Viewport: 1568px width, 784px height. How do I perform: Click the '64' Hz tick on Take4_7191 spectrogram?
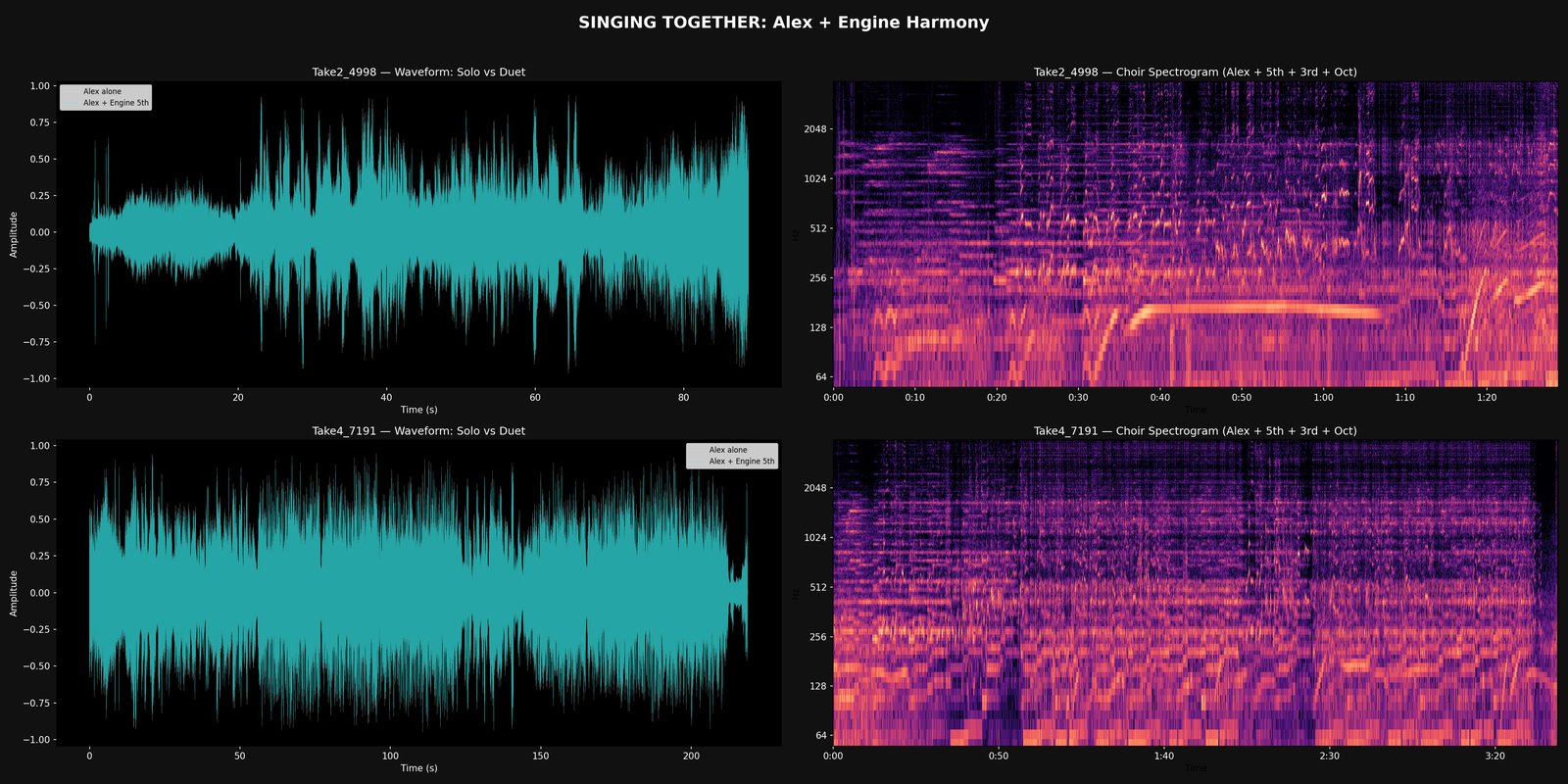click(x=821, y=736)
